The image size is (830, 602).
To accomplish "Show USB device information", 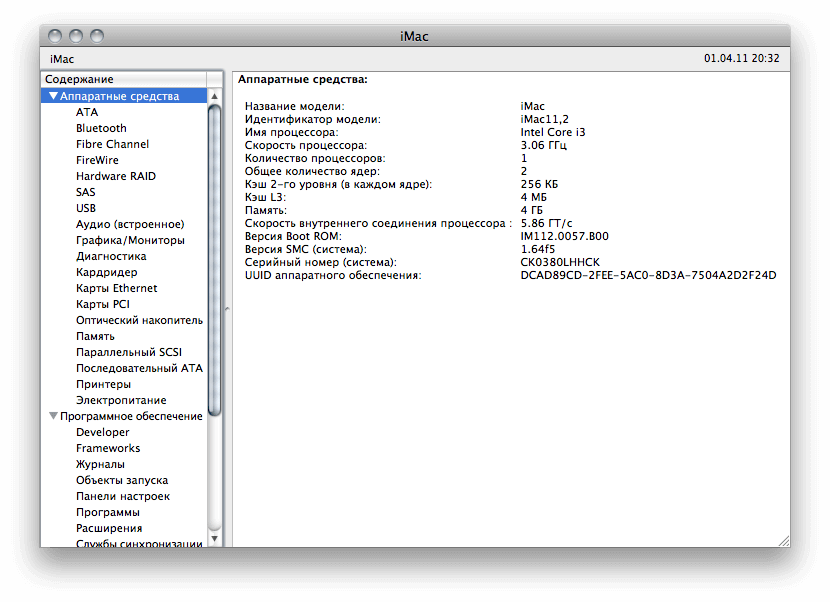I will tap(86, 208).
